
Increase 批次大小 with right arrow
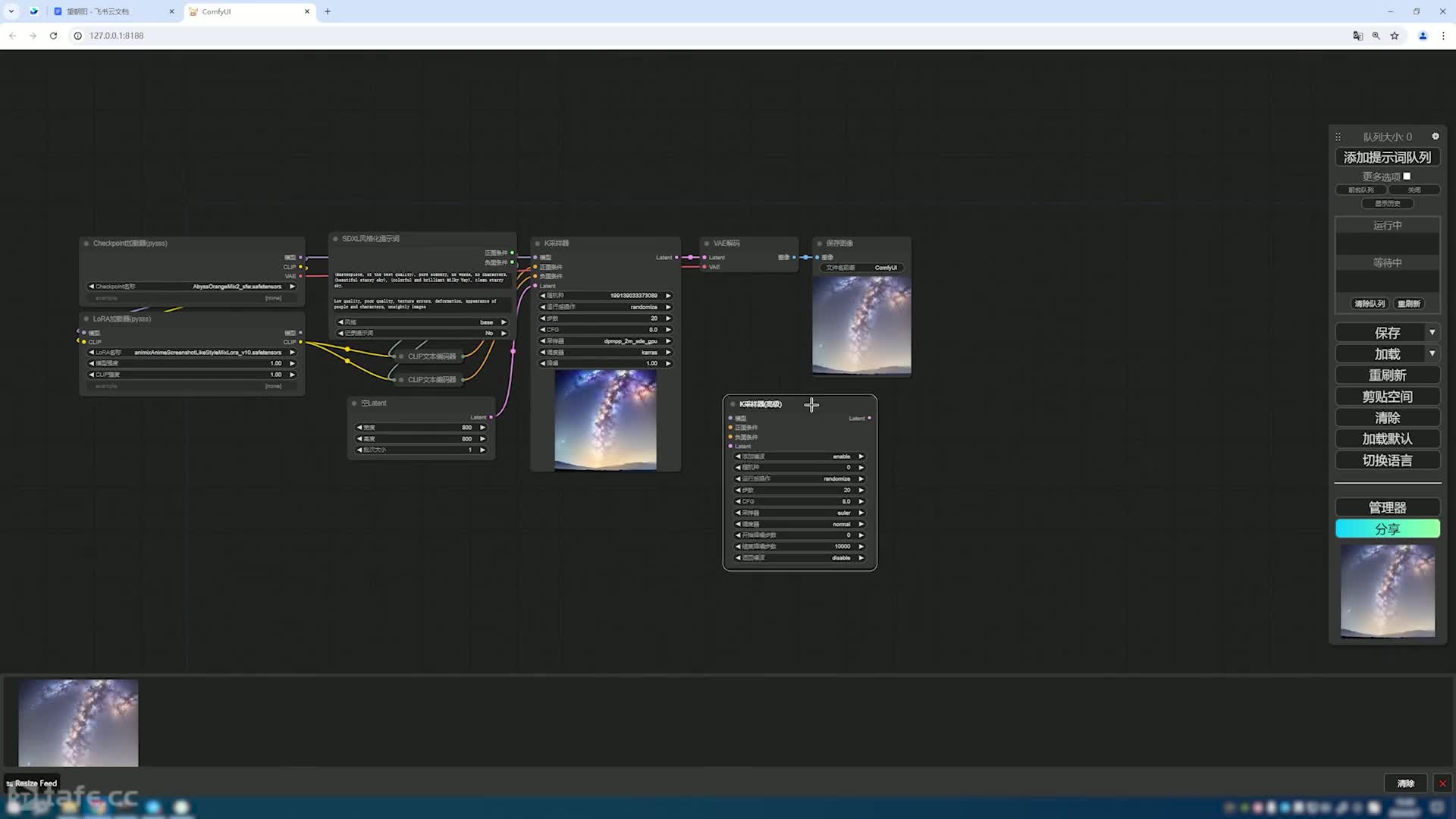482,450
